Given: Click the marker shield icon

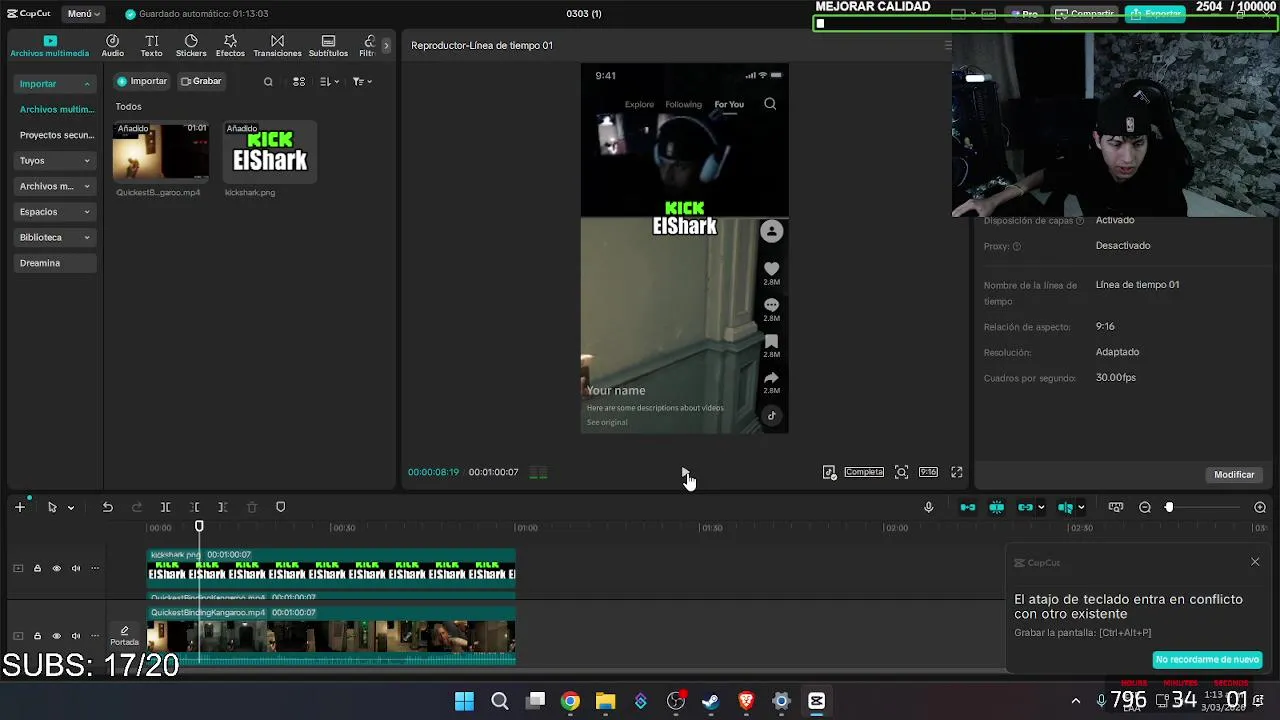Looking at the screenshot, I should point(280,507).
